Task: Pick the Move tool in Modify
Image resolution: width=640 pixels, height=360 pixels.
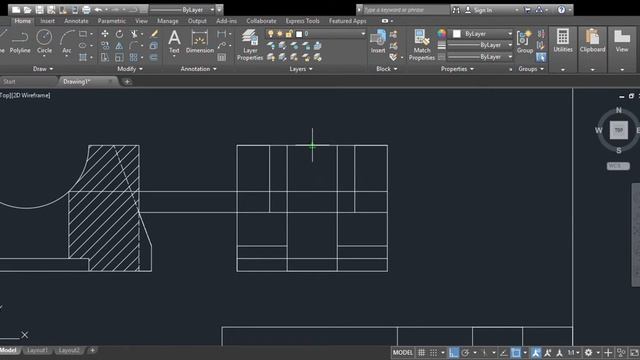Action: pos(105,34)
